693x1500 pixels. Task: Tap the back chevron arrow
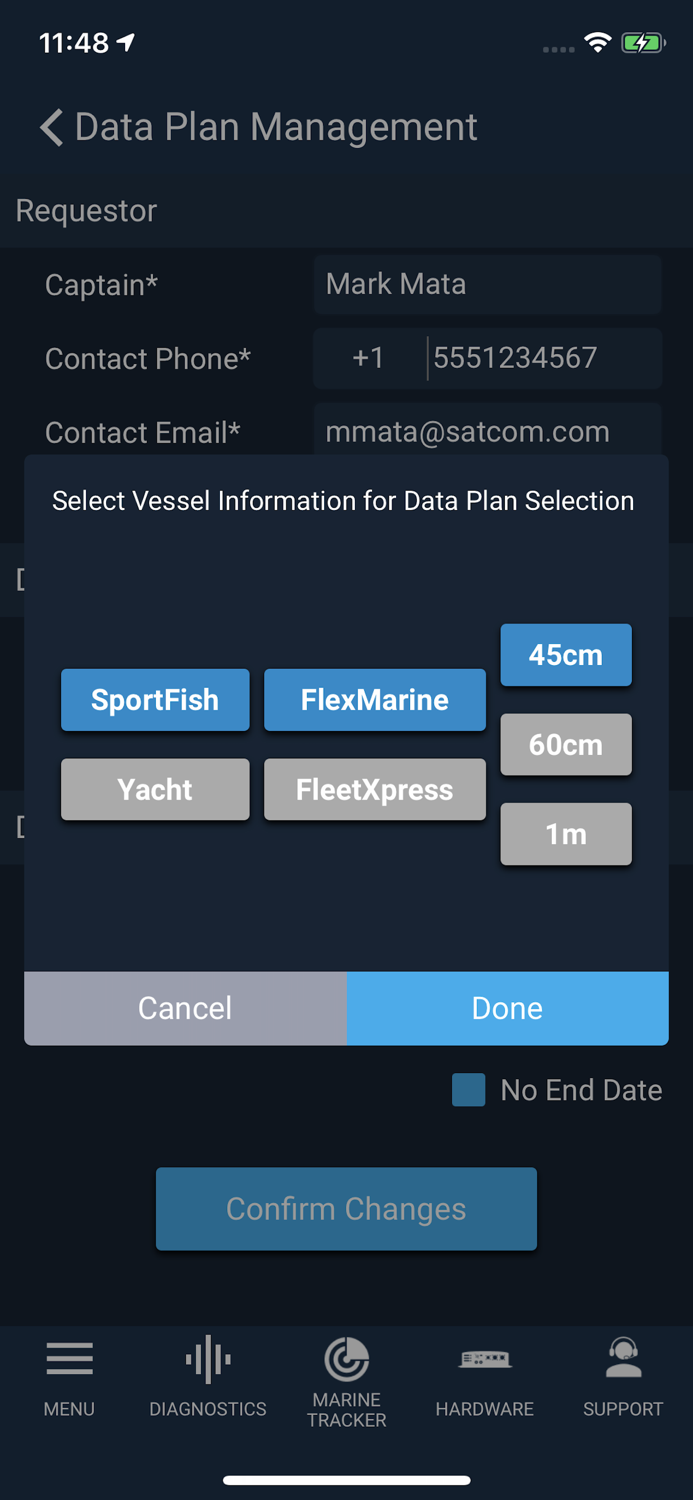(52, 128)
